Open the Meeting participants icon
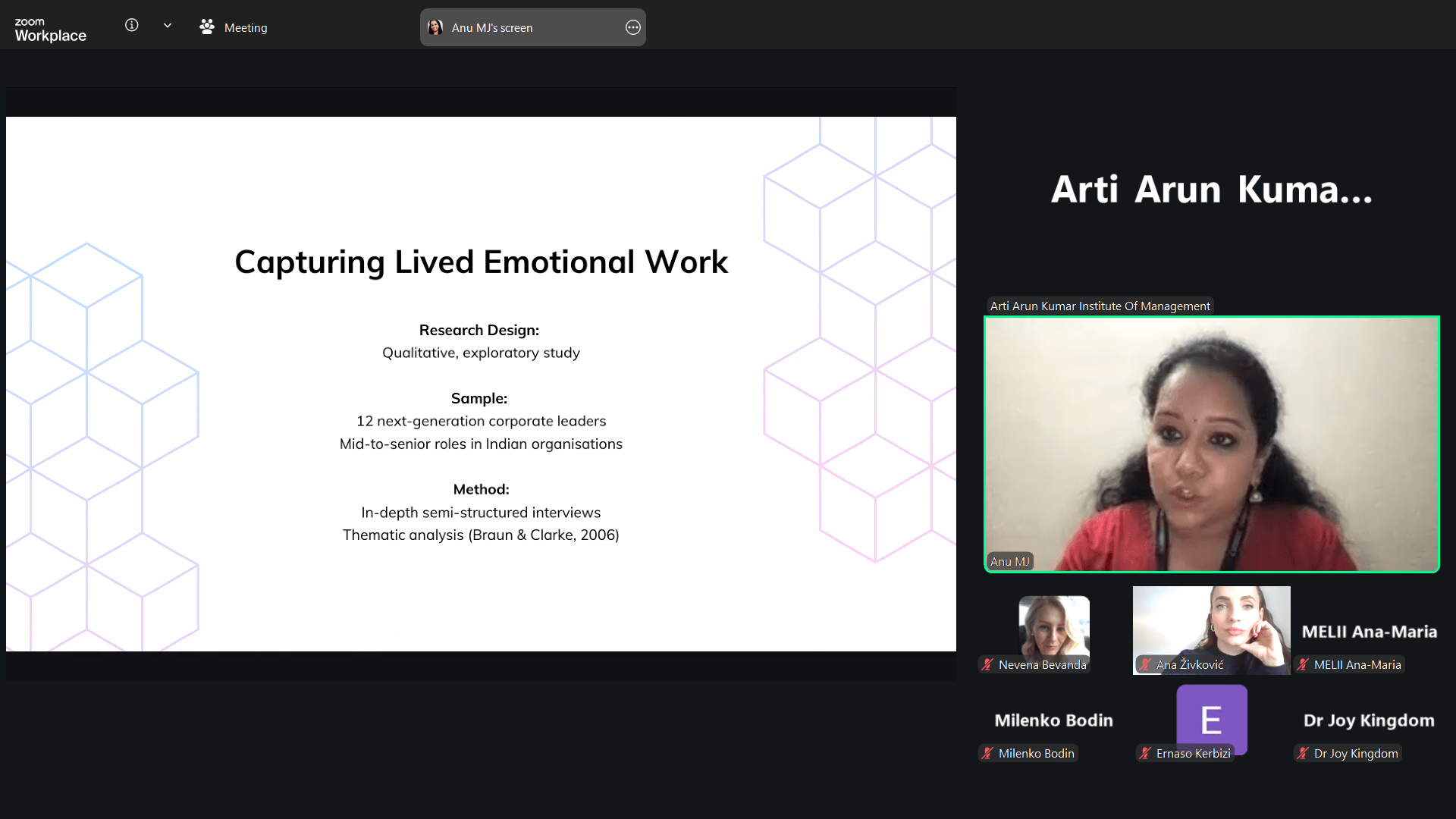This screenshot has width=1456, height=819. pyautogui.click(x=207, y=27)
